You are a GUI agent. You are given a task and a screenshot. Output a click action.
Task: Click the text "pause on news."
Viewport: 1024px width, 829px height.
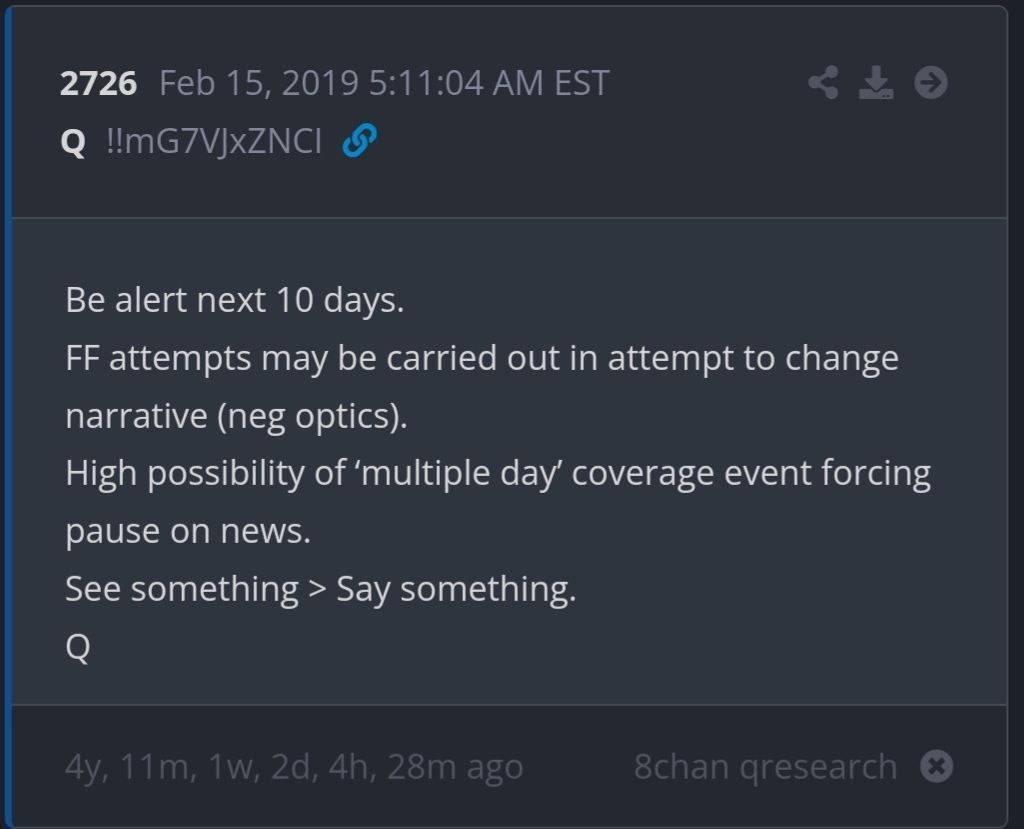tap(188, 532)
